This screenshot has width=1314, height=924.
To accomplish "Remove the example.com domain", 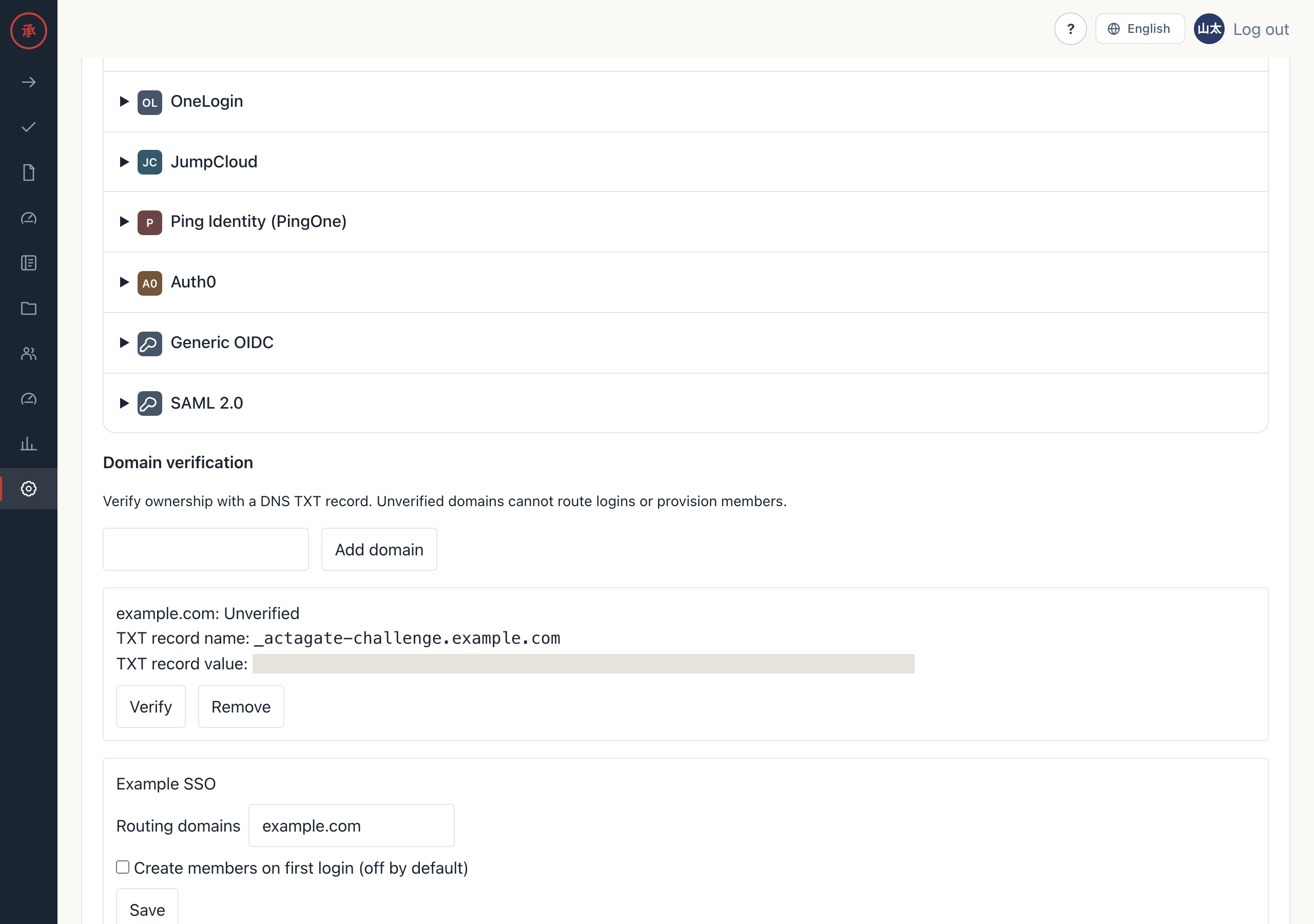I will (x=241, y=706).
